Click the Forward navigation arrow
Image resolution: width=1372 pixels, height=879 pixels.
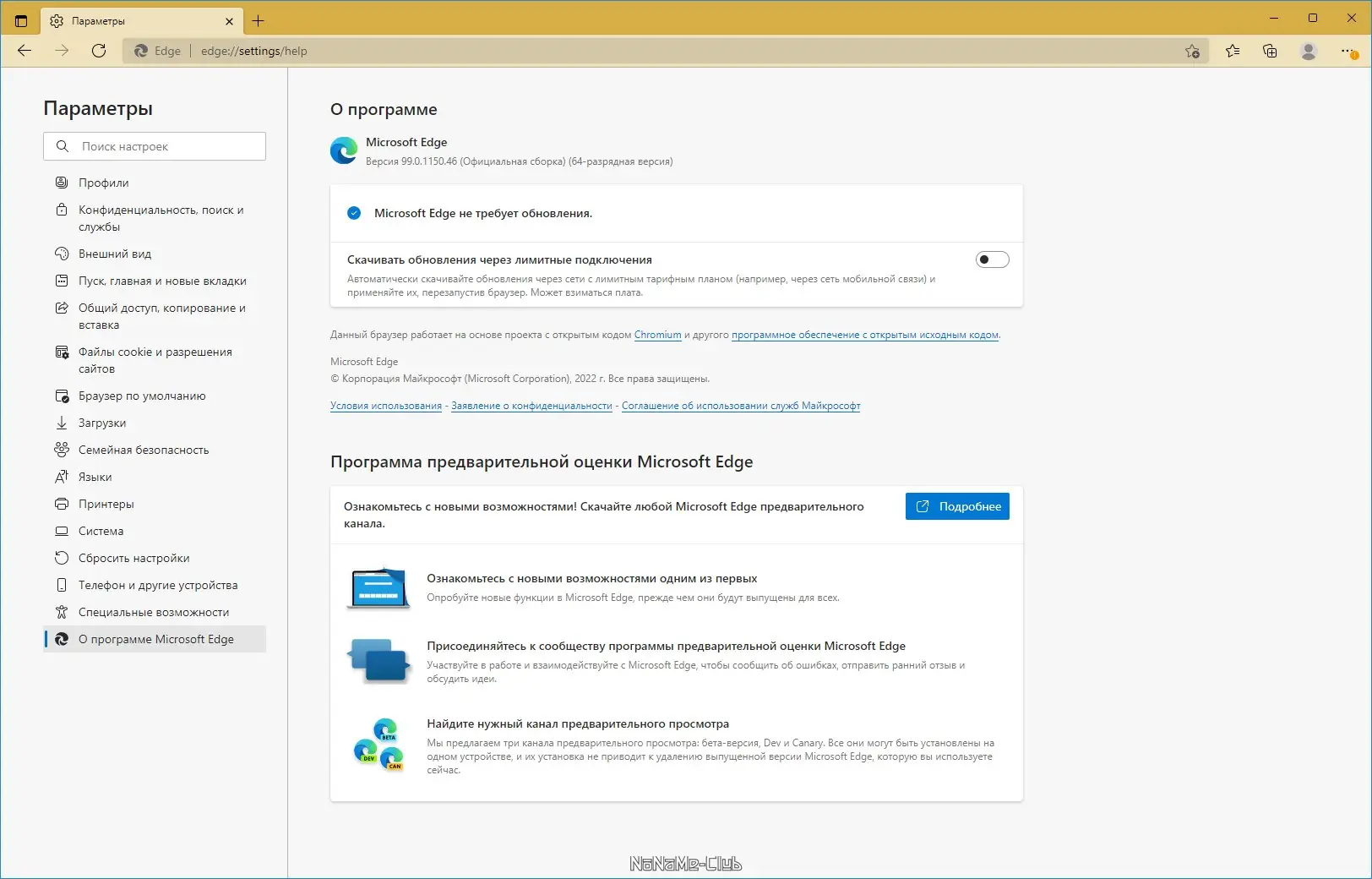[62, 51]
